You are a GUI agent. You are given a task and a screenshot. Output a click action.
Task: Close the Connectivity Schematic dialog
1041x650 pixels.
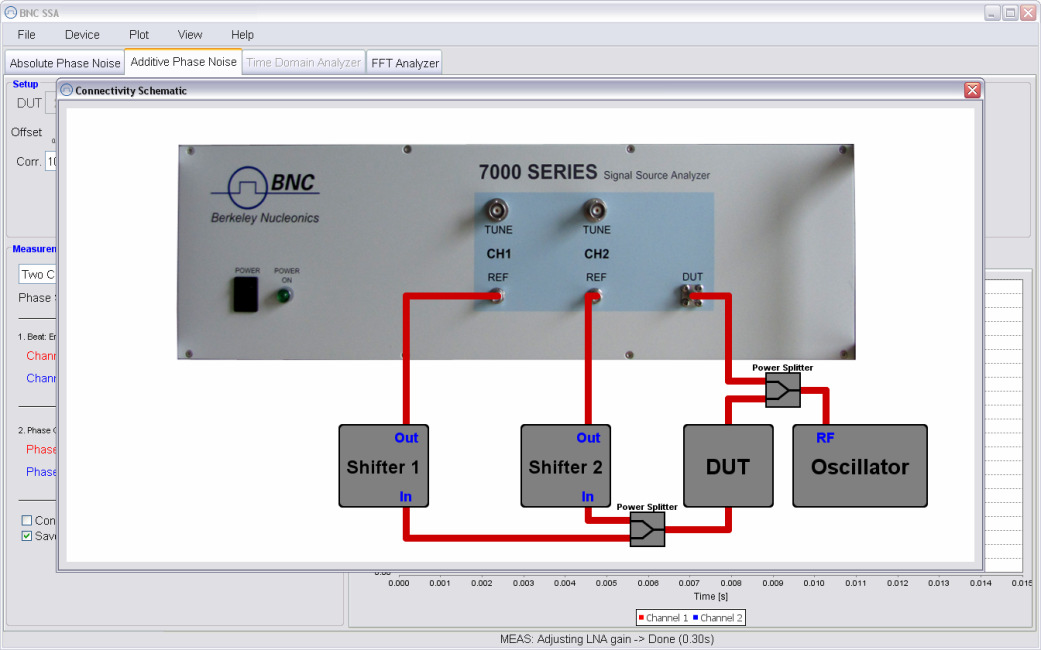coord(972,90)
